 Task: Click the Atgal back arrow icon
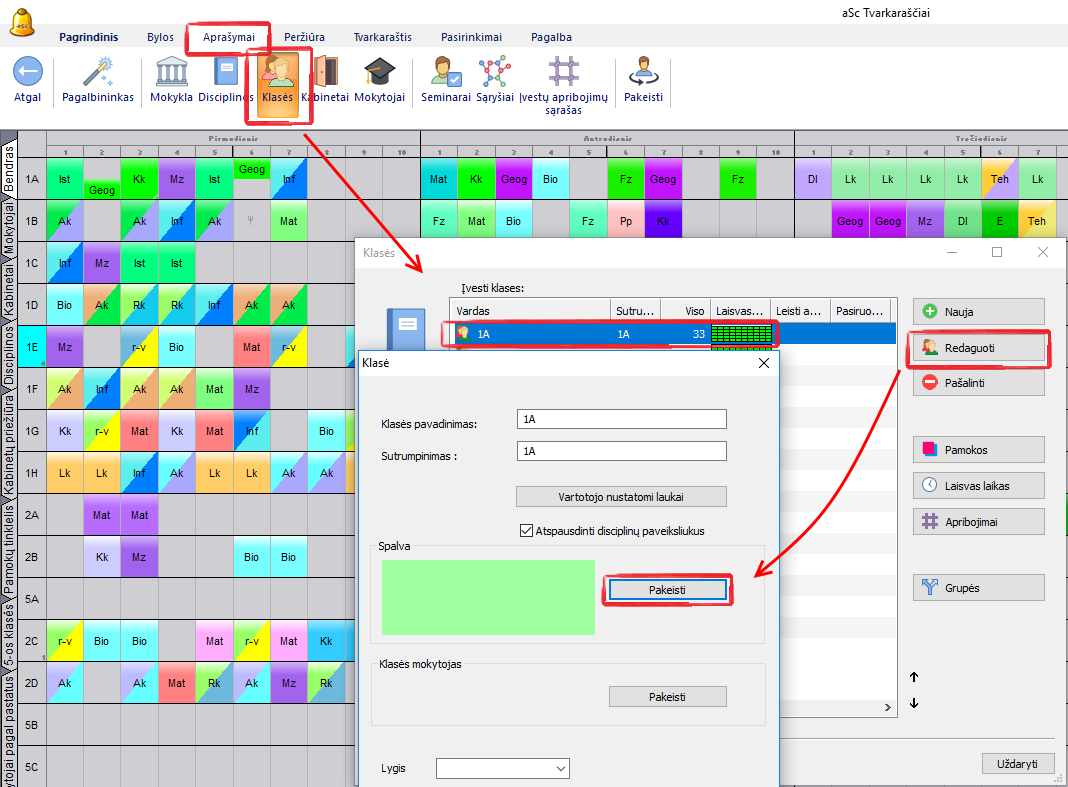[27, 73]
